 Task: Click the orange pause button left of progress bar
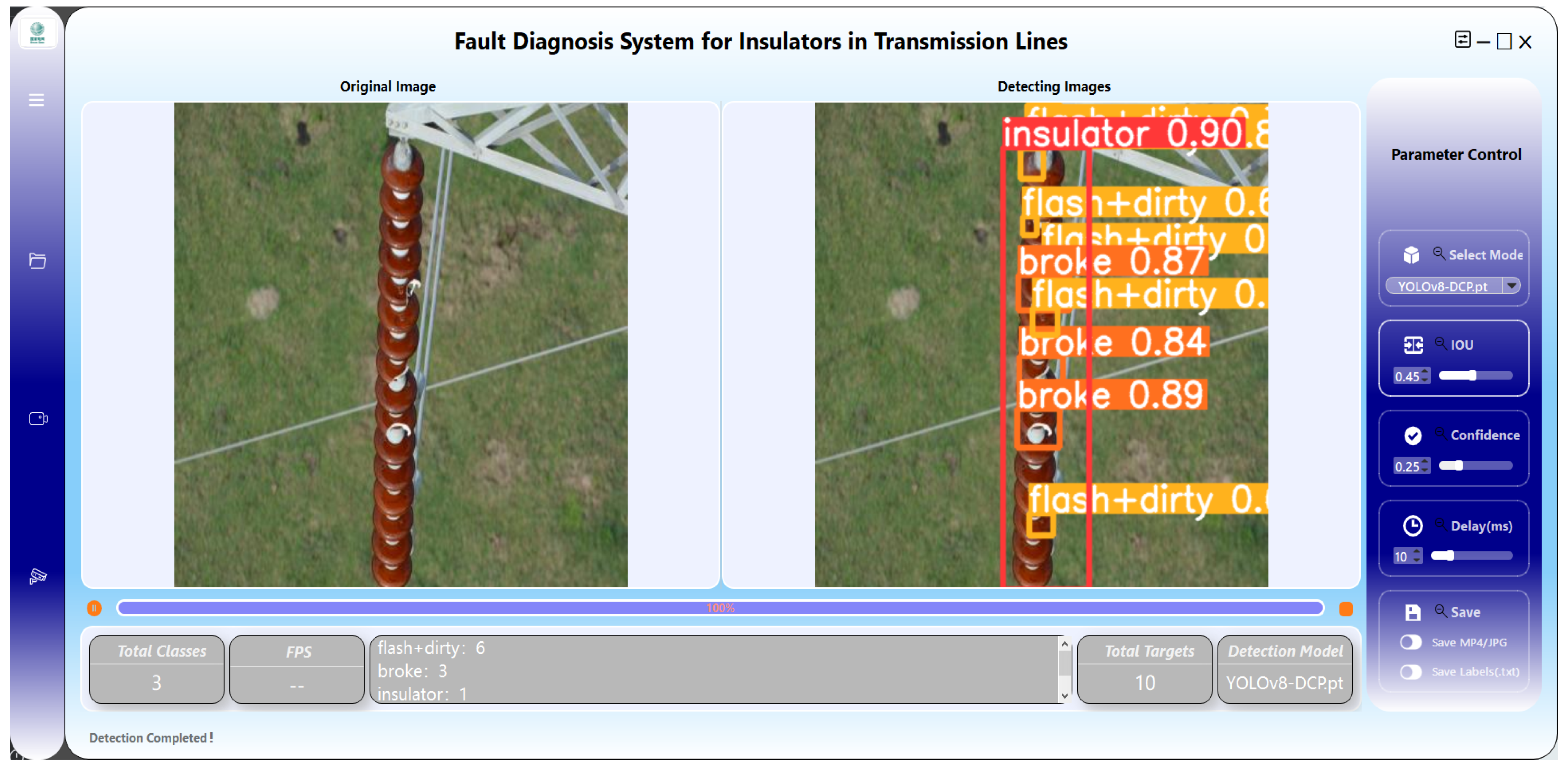(94, 608)
